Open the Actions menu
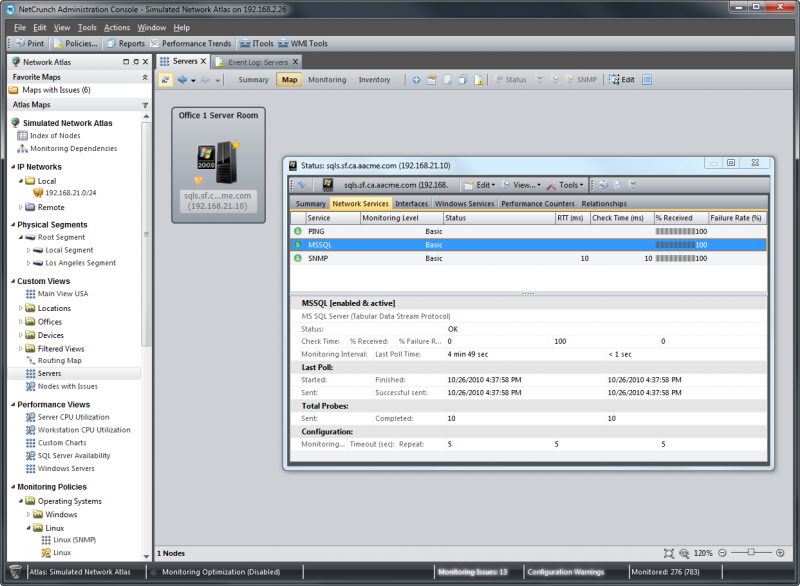The width and height of the screenshot is (800, 586). pos(117,28)
